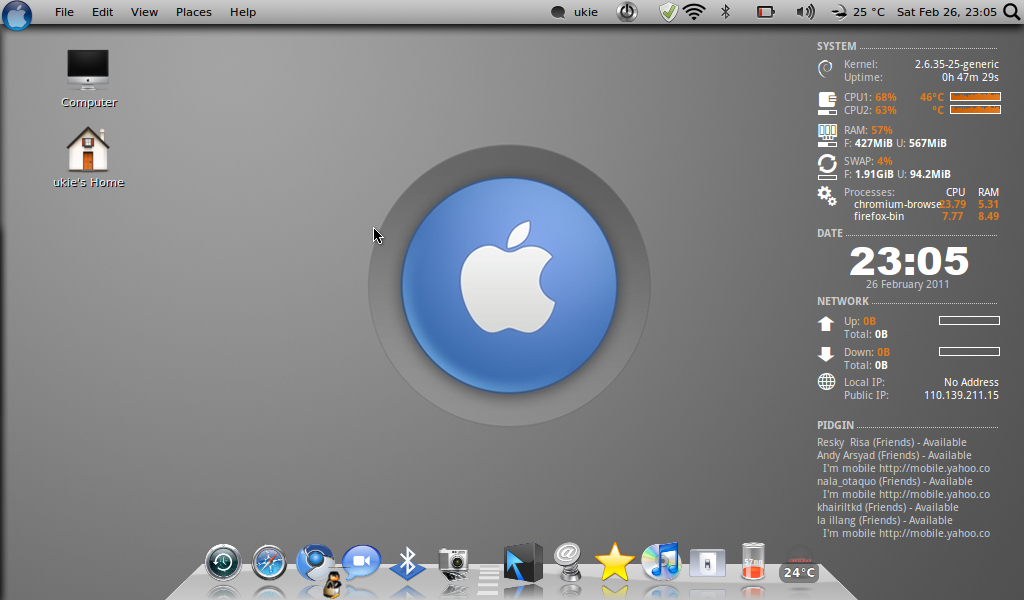Click the red battery dock indicator
Viewport: 1024px width, 600px height.
pos(753,561)
